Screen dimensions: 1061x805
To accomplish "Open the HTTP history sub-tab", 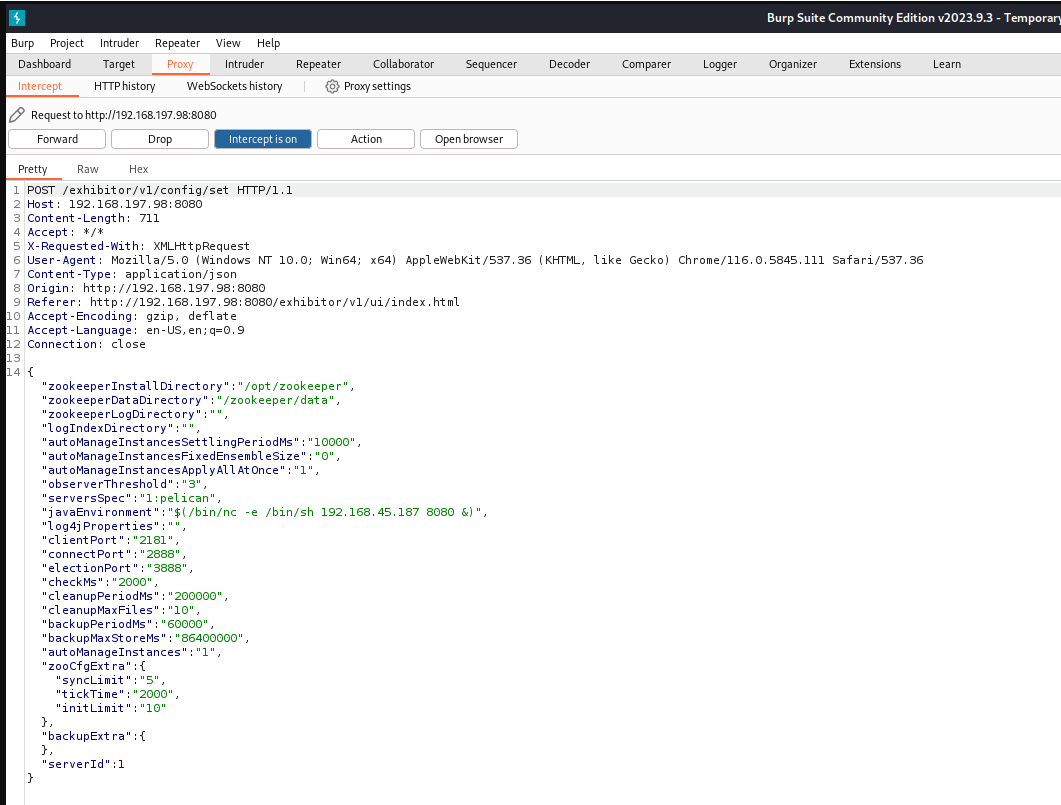I will 125,87.
